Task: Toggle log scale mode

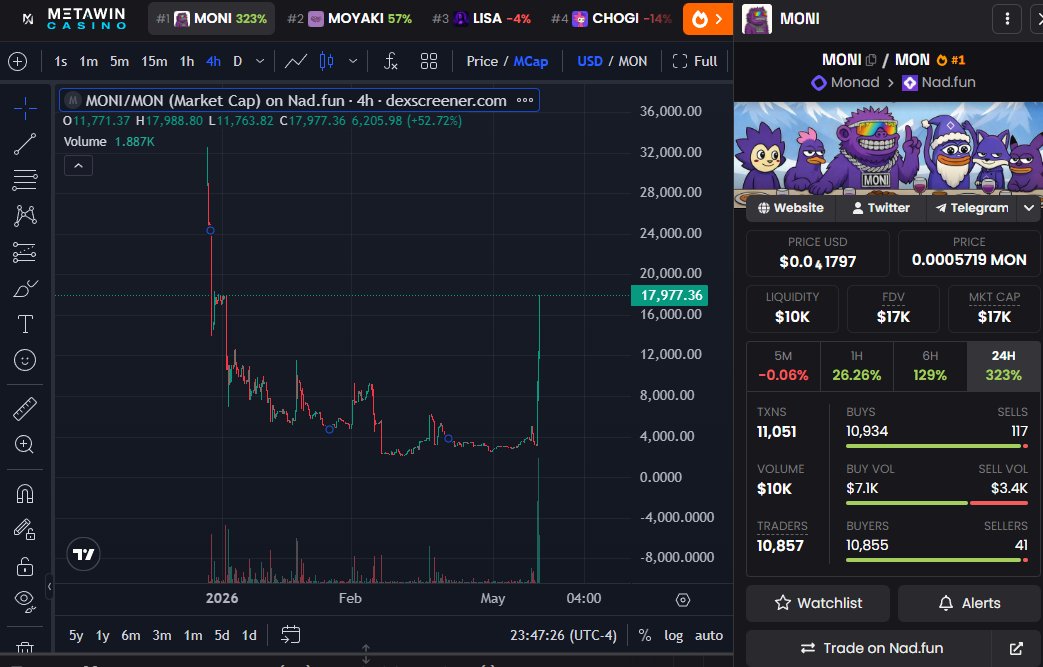Action: pyautogui.click(x=673, y=635)
